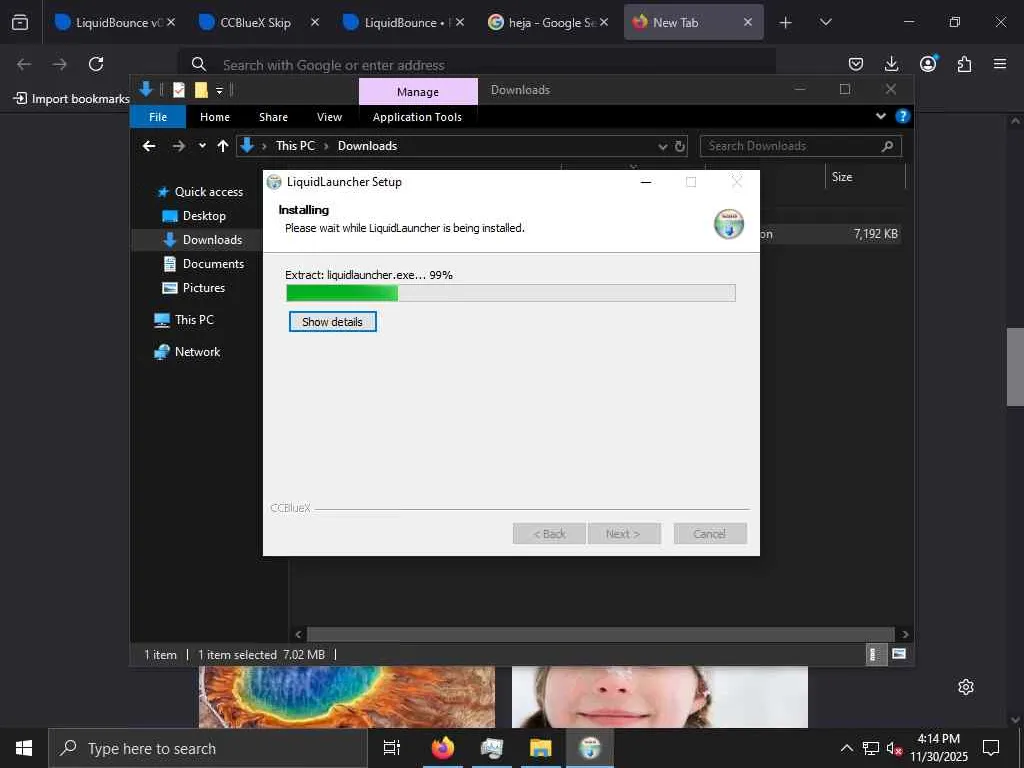Select the Manage contextual tab
This screenshot has height=768, width=1024.
418,91
